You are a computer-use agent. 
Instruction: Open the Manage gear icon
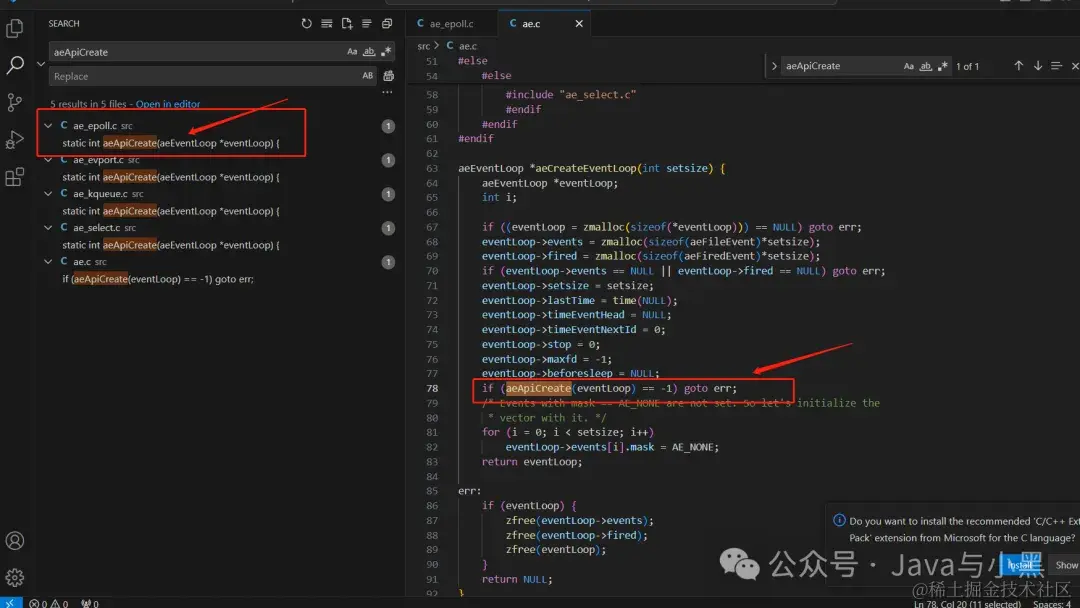(x=14, y=577)
